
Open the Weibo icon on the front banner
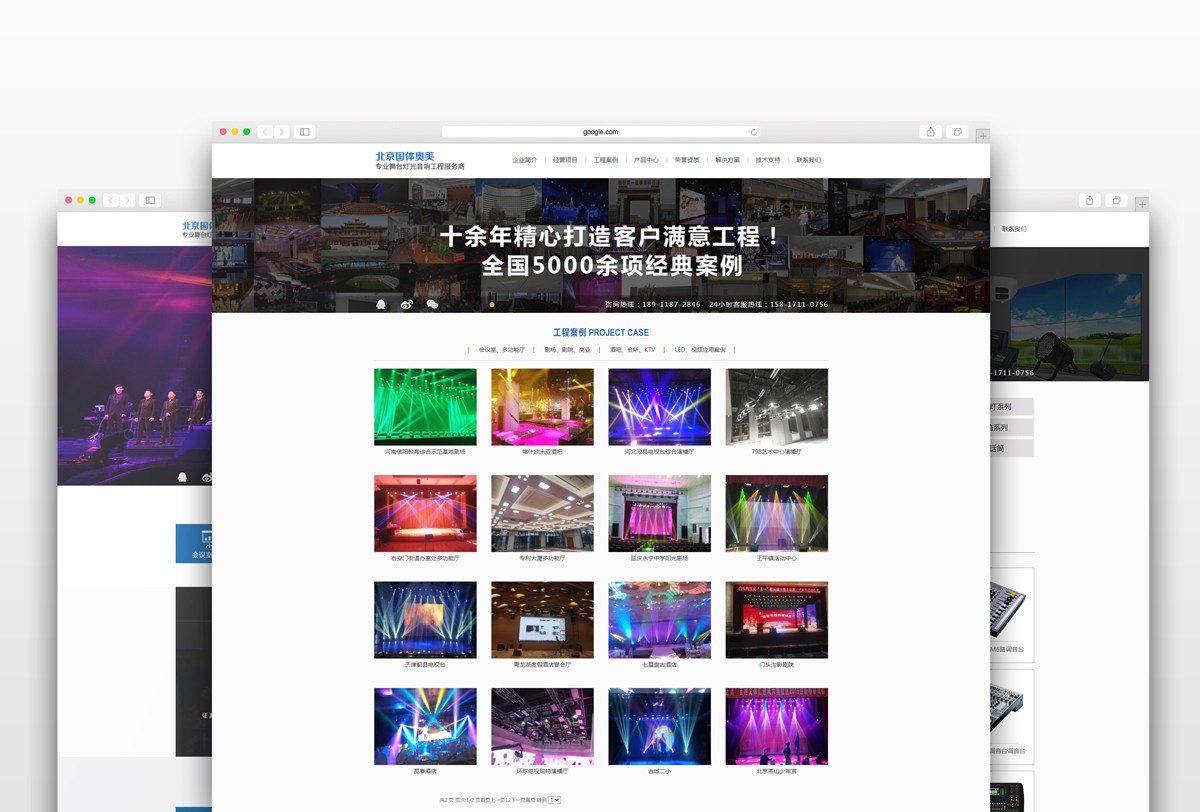[406, 304]
